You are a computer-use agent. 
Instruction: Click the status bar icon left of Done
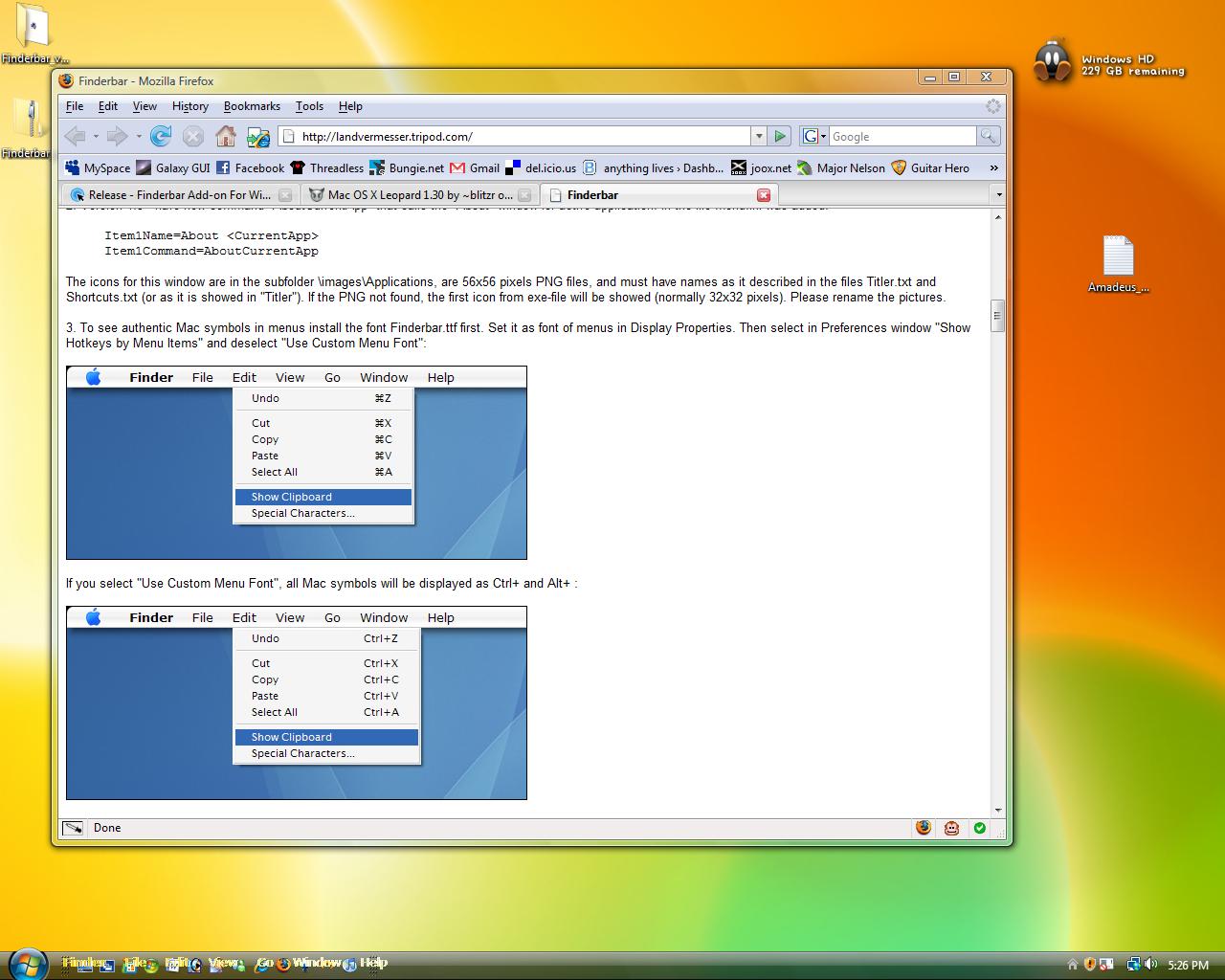[x=73, y=828]
